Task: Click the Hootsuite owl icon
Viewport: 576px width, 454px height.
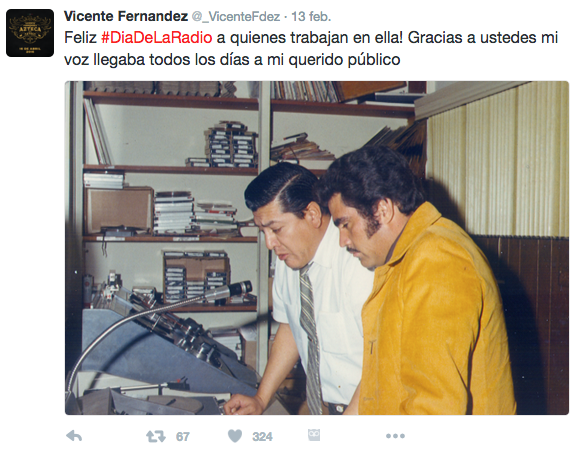Action: (314, 435)
